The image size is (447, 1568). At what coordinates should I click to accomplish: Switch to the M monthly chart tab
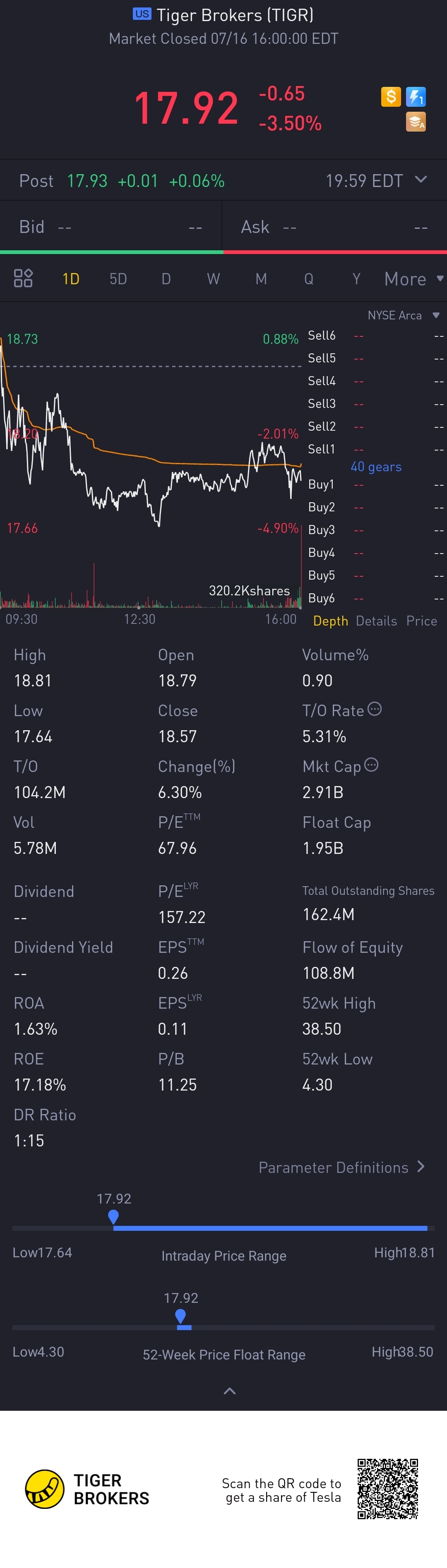[261, 279]
